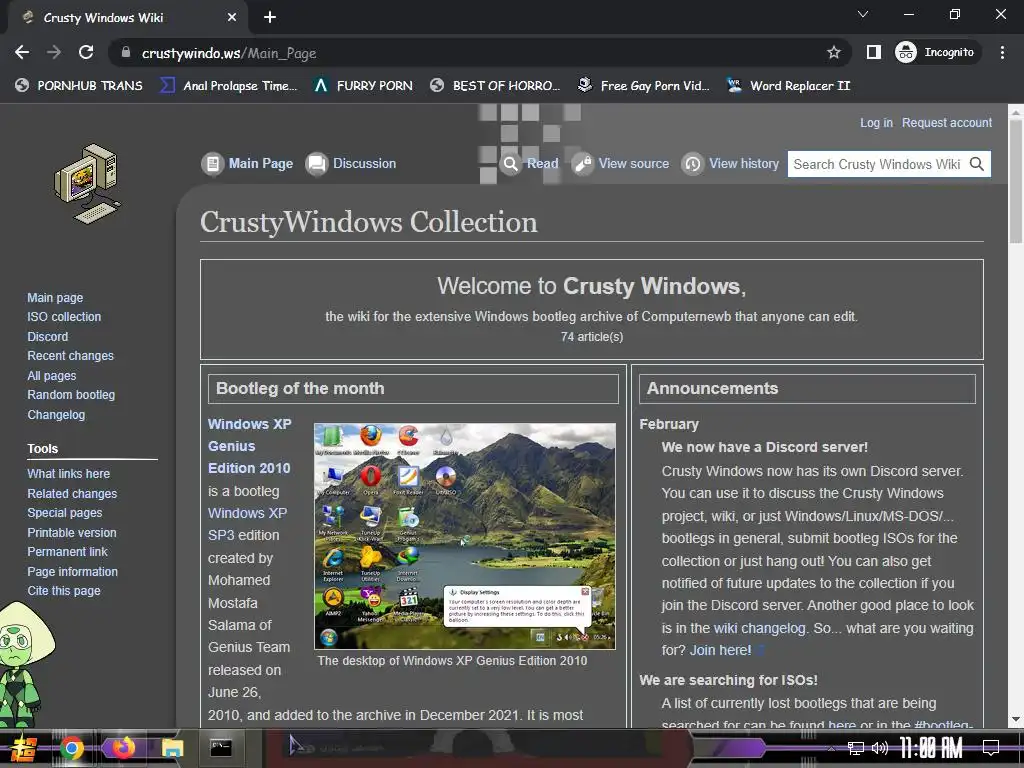Click the BEST OF HORRO... bookmark
The image size is (1024, 768).
[496, 86]
